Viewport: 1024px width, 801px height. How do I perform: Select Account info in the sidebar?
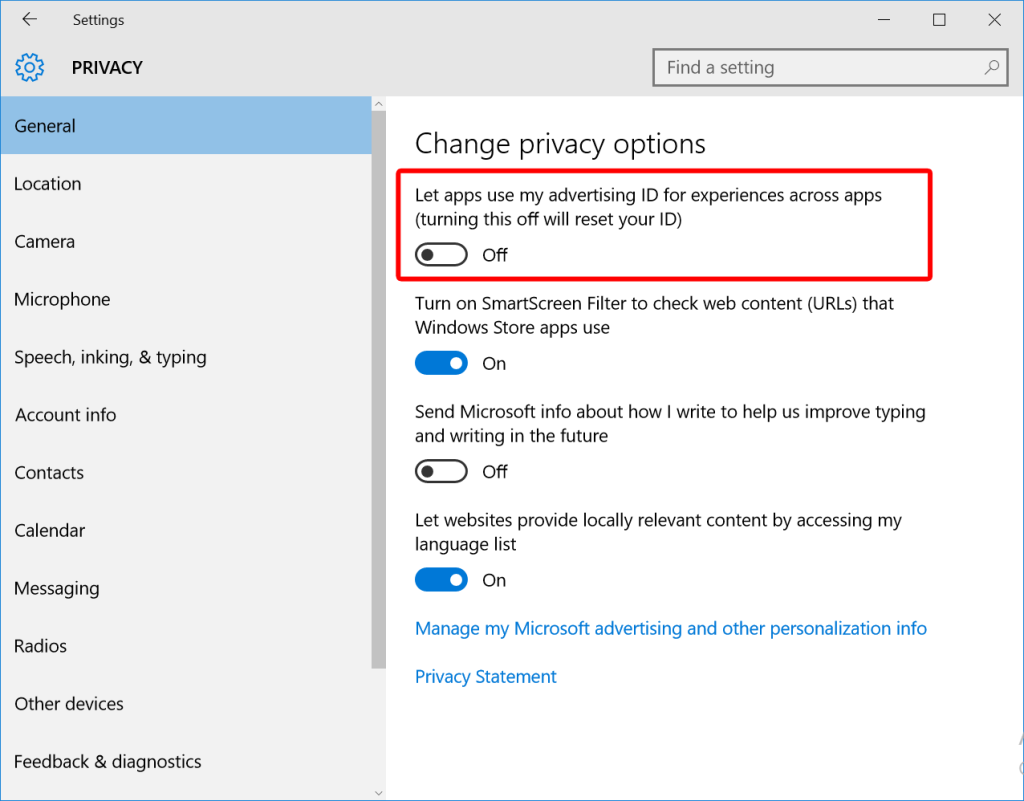click(65, 414)
